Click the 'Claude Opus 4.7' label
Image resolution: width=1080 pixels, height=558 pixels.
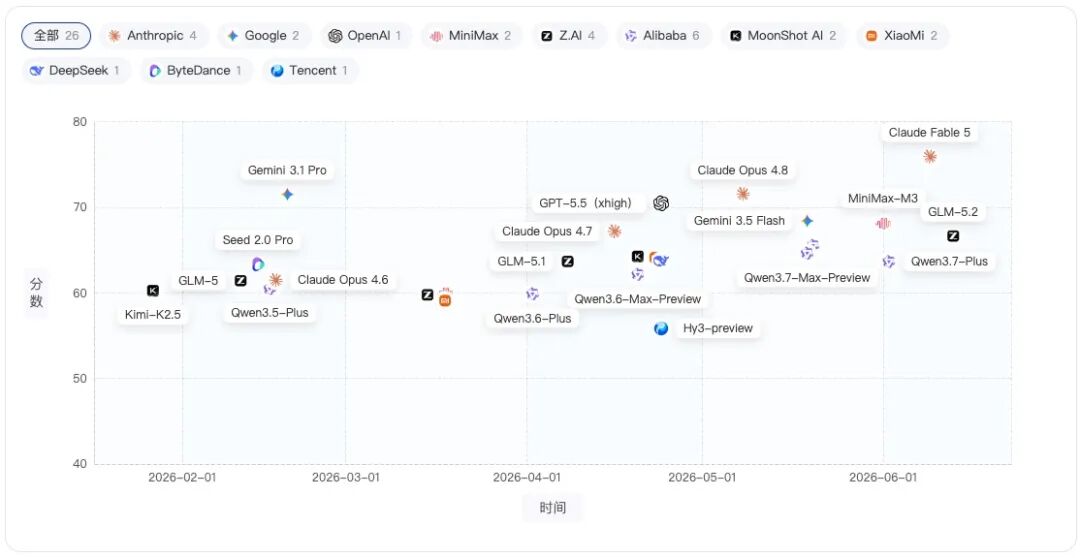(547, 231)
